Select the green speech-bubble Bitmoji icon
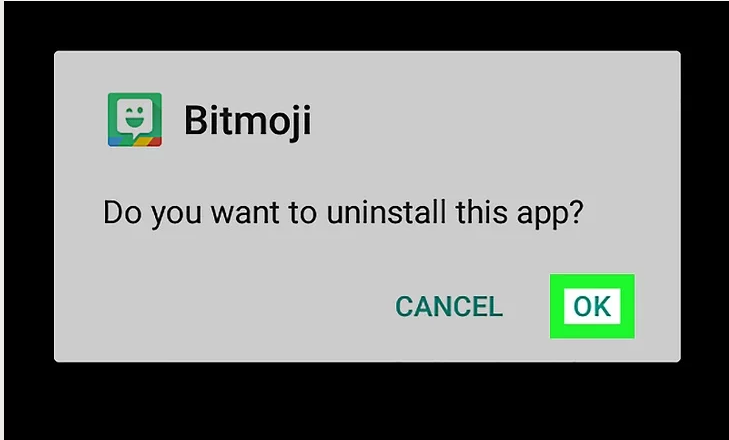 tap(135, 120)
